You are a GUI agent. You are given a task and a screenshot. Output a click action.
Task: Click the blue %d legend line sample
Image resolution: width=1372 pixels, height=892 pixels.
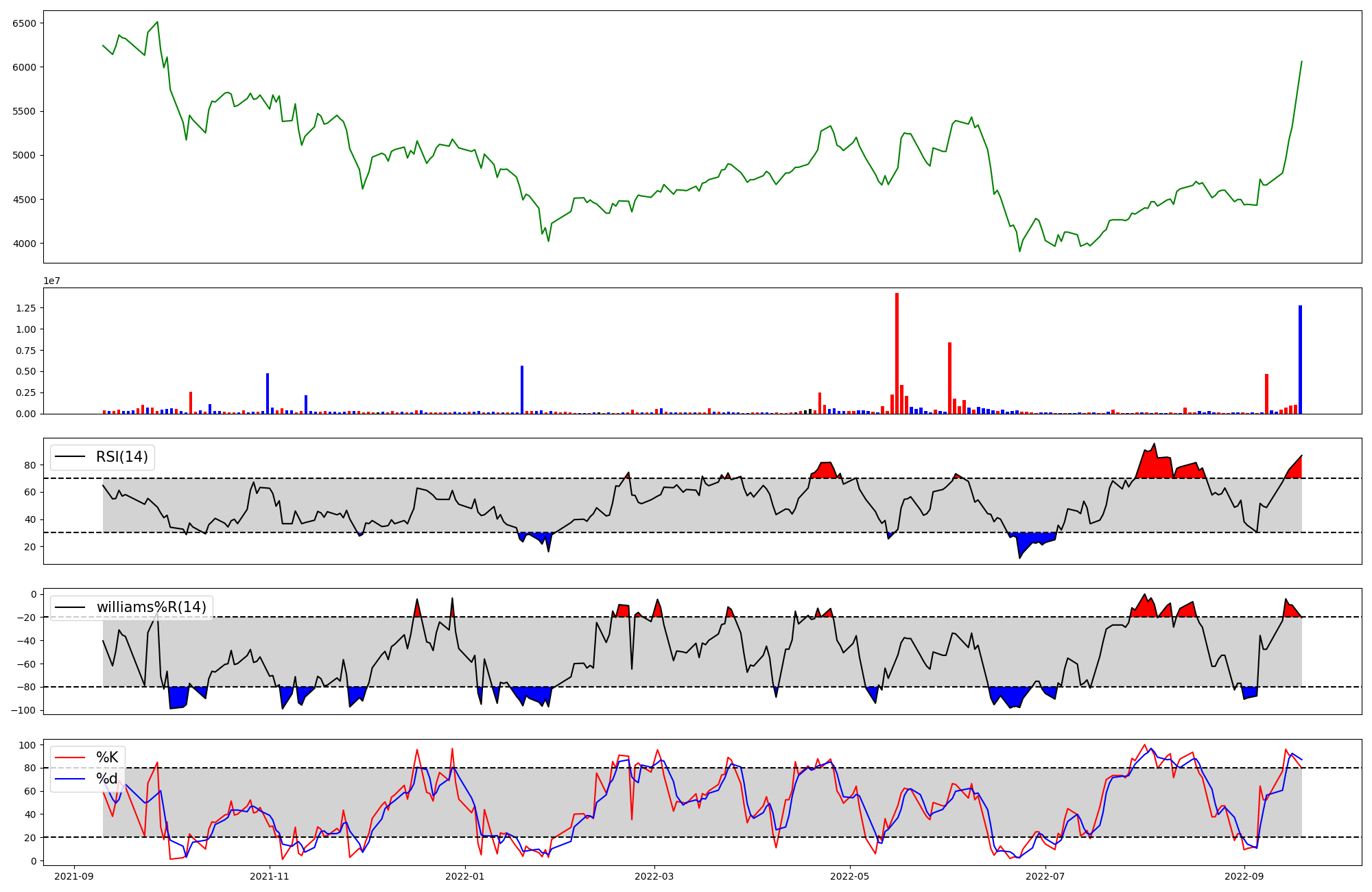point(70,779)
